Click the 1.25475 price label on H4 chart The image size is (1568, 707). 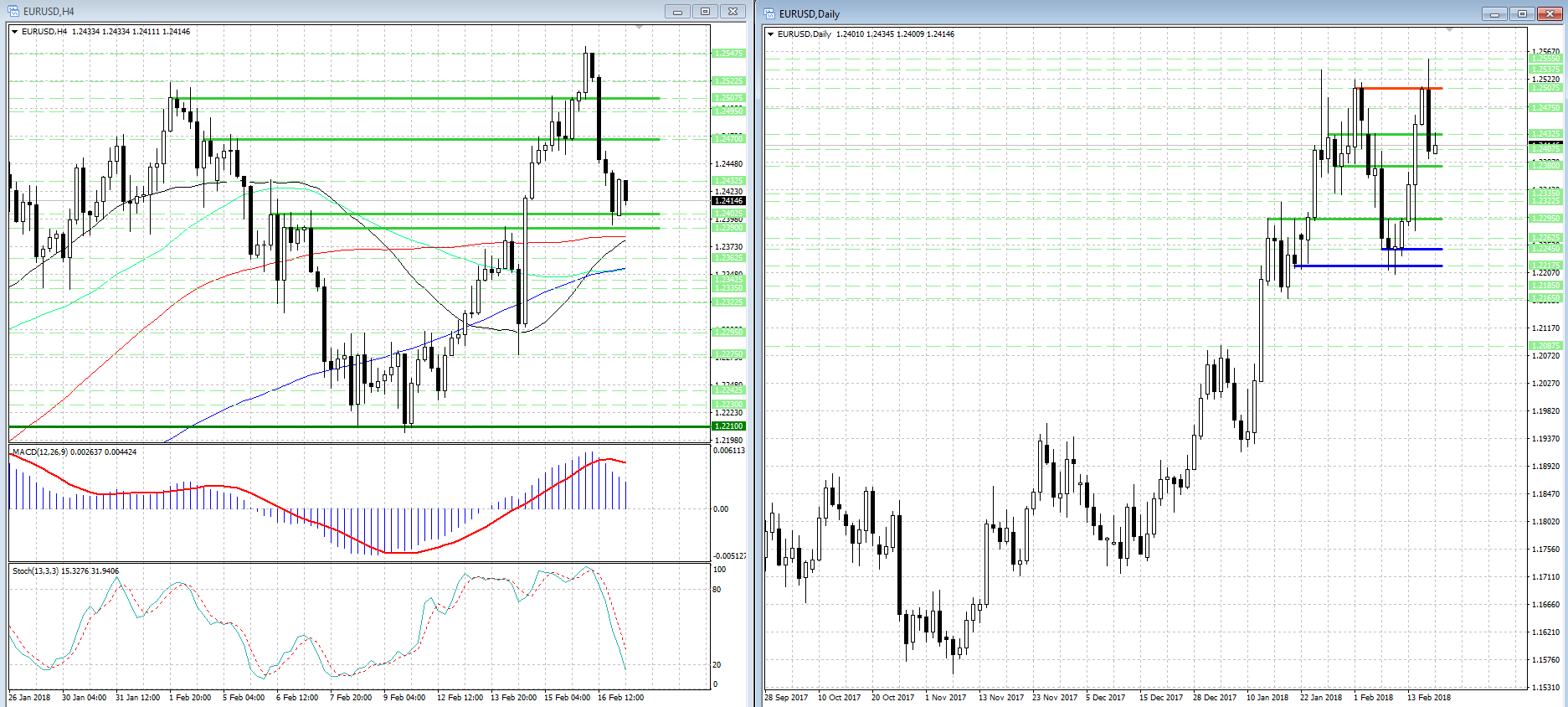[x=728, y=54]
